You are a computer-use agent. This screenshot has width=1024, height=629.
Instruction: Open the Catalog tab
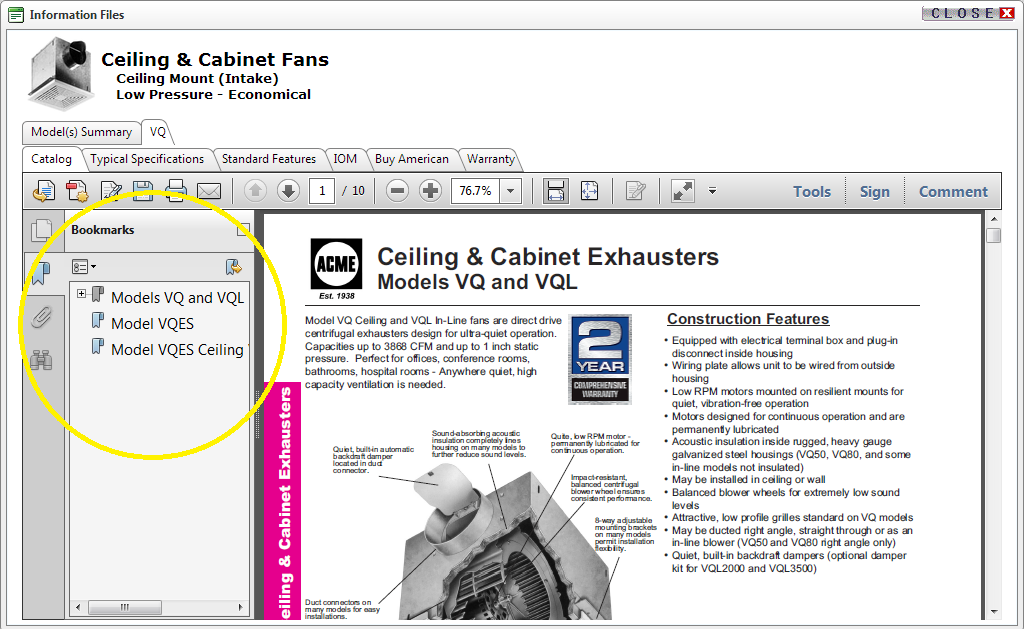point(52,159)
